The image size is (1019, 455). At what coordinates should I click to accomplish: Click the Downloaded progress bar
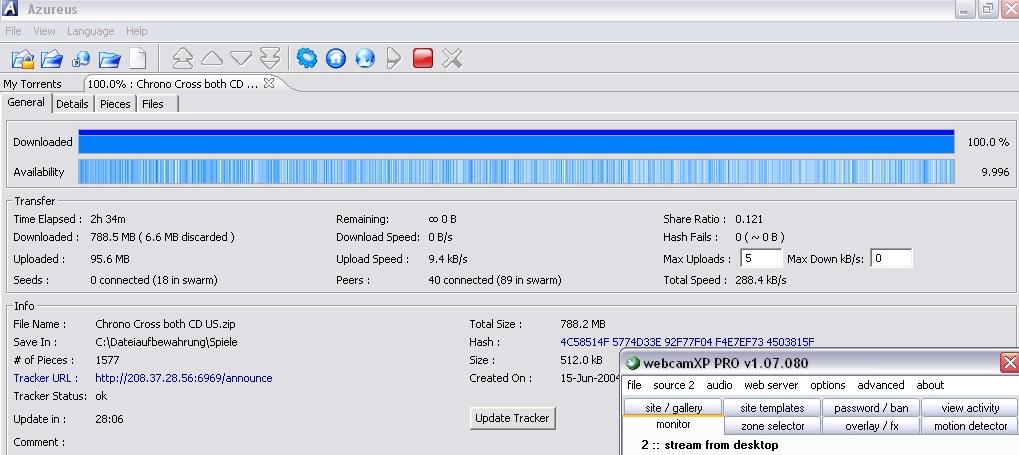(516, 142)
